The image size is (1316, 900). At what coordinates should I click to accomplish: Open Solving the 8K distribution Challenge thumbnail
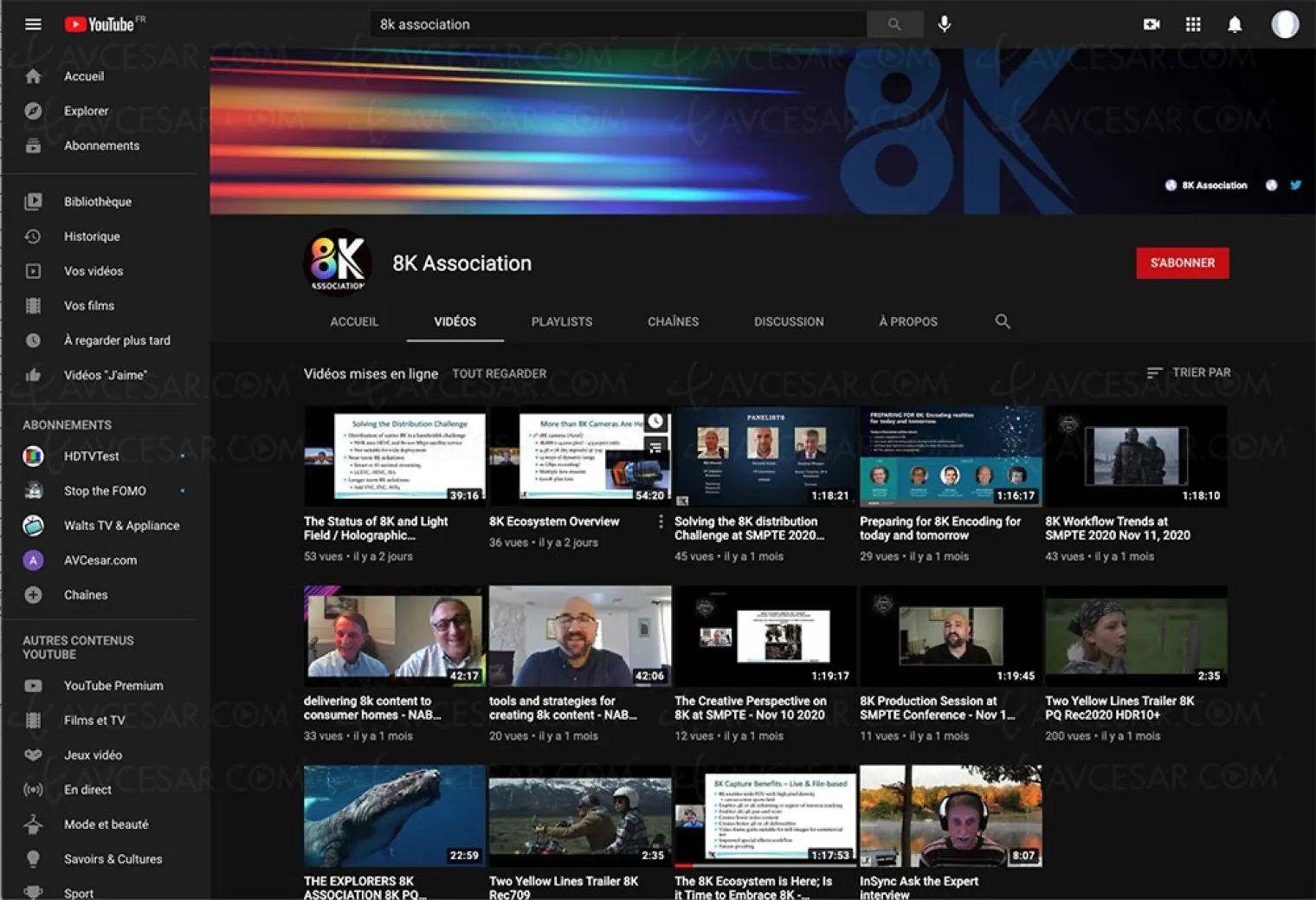765,456
